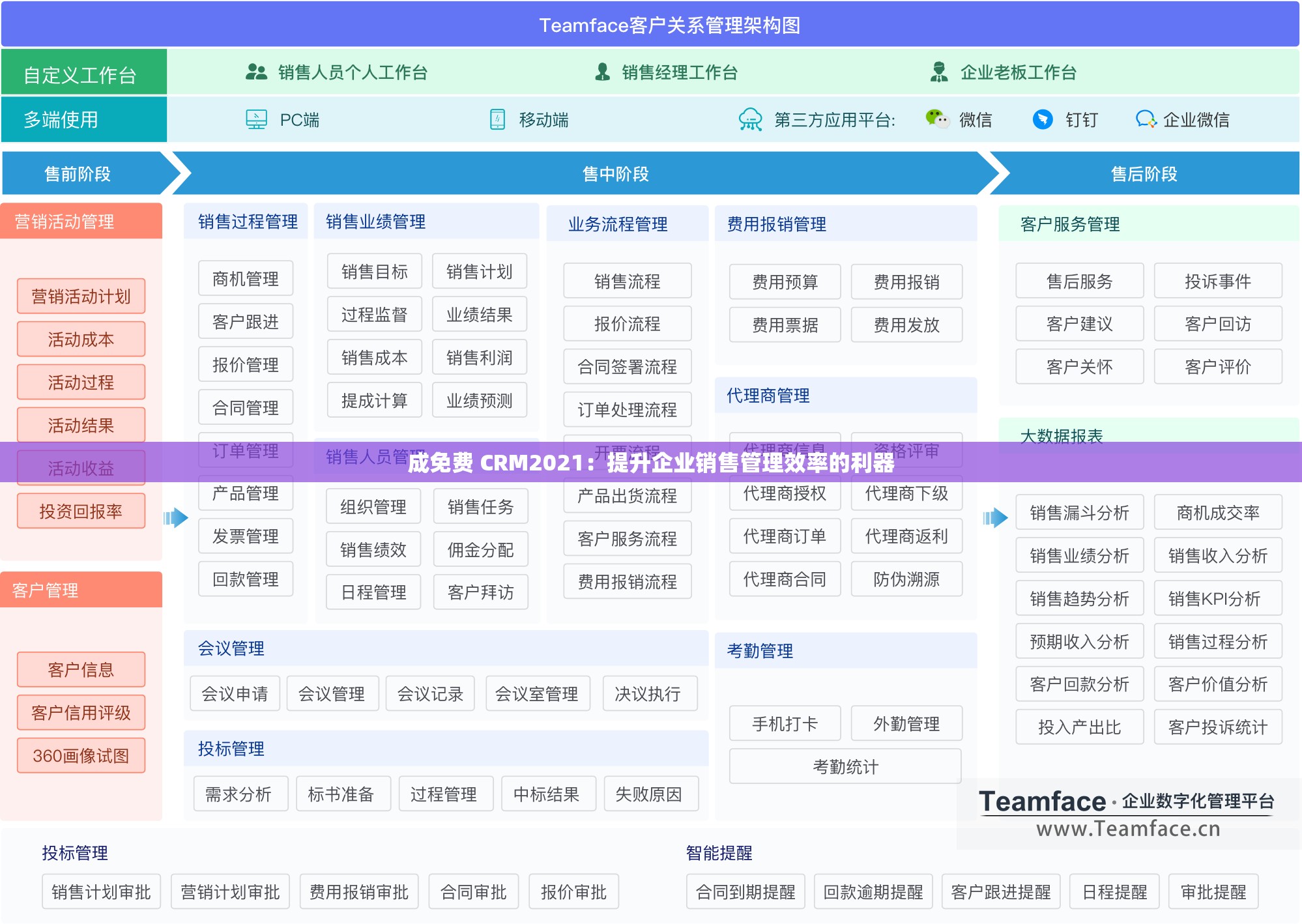Click the 营销活动计划 box

(x=81, y=296)
